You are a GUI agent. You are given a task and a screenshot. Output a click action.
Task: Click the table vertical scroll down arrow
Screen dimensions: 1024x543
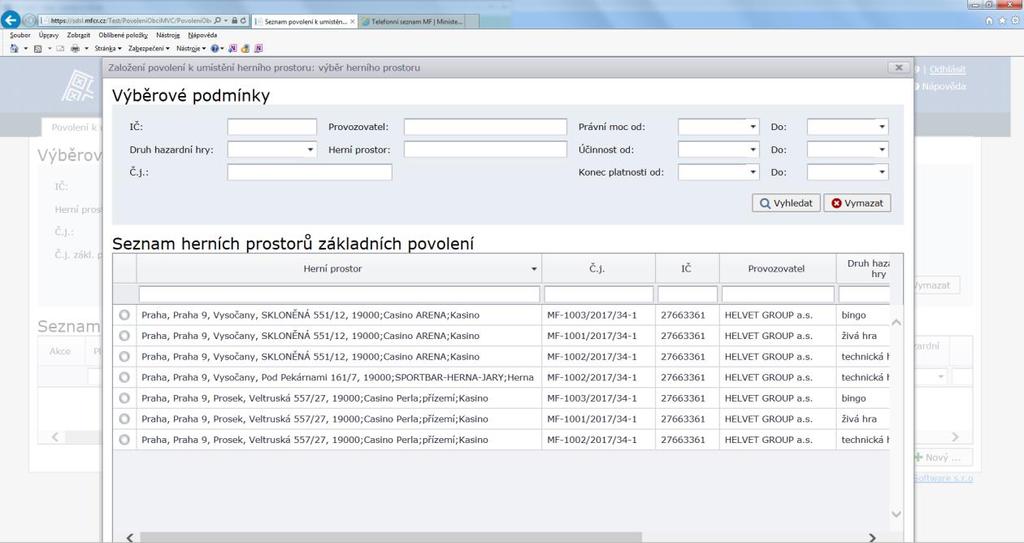pos(896,514)
